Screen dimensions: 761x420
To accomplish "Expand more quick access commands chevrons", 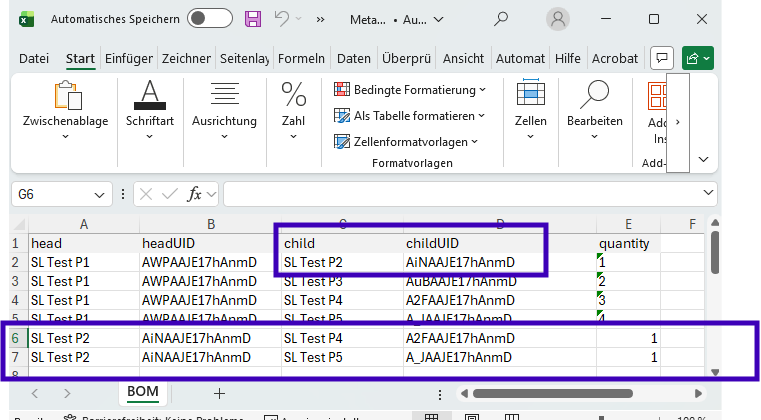I will pyautogui.click(x=320, y=19).
